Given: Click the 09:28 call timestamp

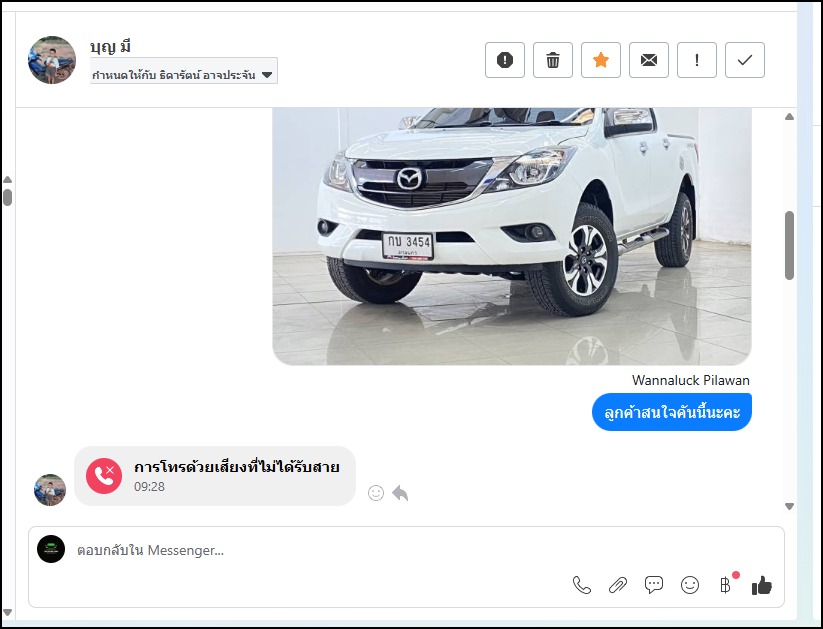Looking at the screenshot, I should [x=150, y=487].
